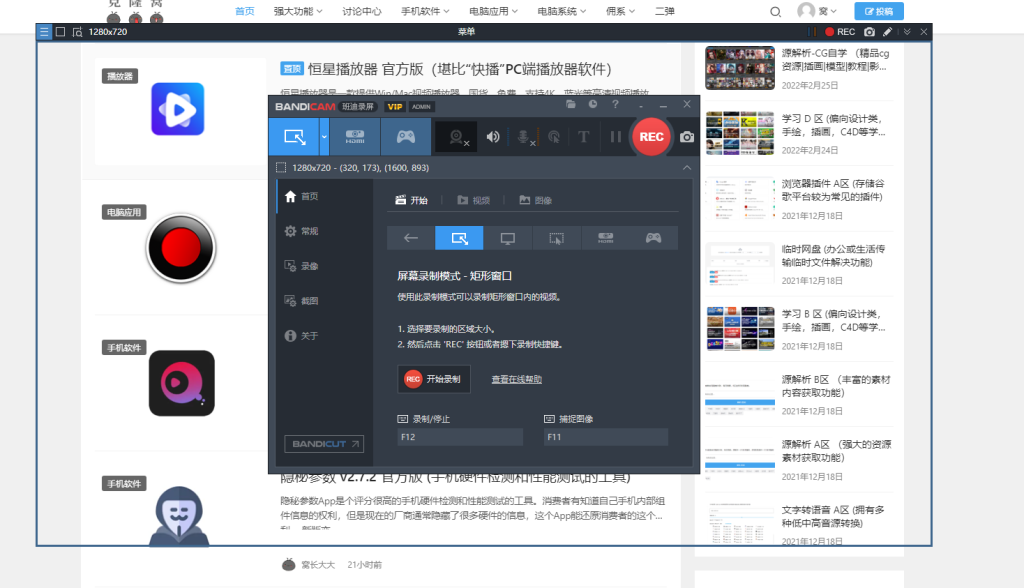Click the red record button app thumbnail
Viewport: 1024px width, 588px height.
[181, 248]
